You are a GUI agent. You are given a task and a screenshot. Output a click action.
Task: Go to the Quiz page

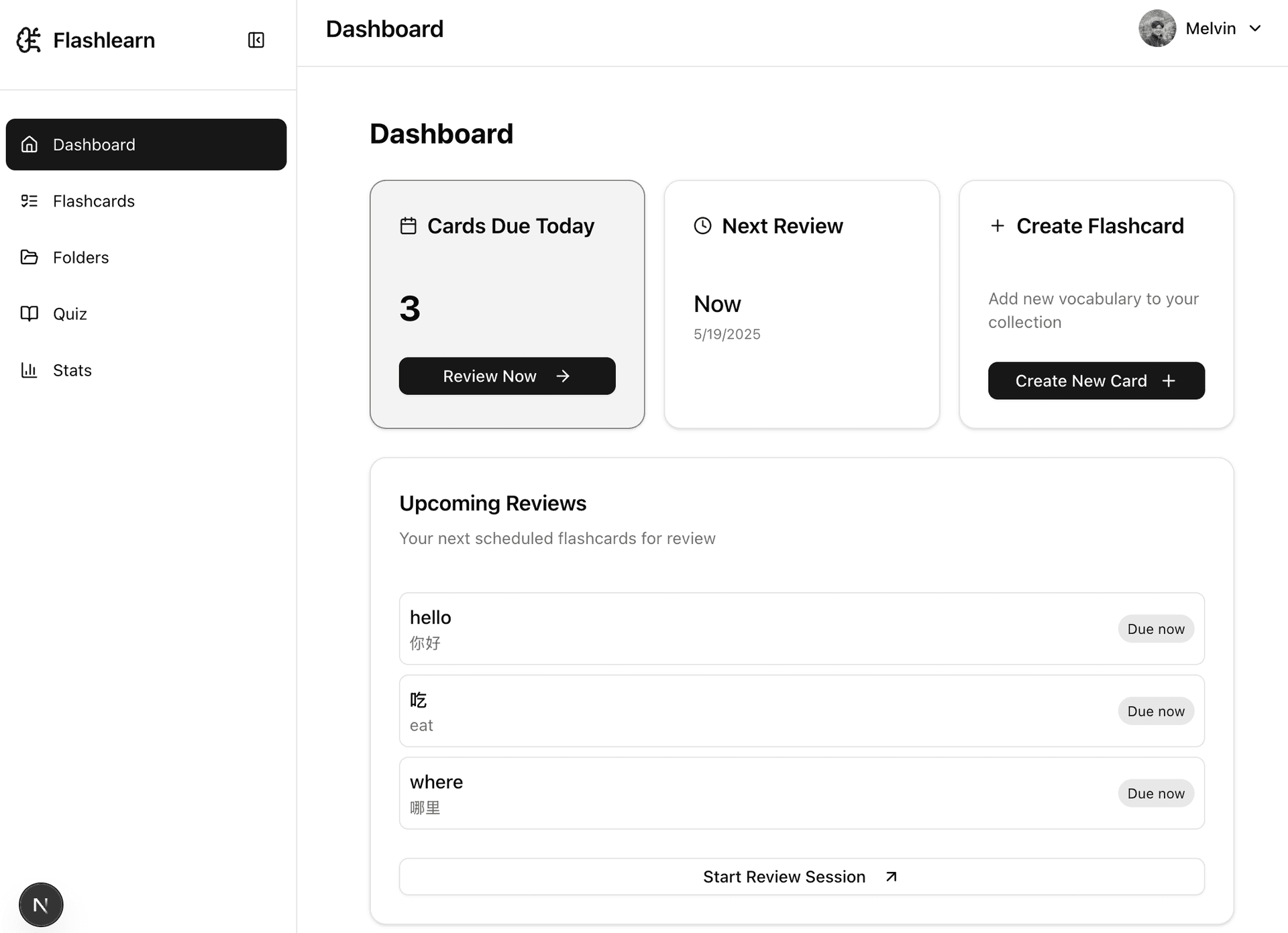70,314
